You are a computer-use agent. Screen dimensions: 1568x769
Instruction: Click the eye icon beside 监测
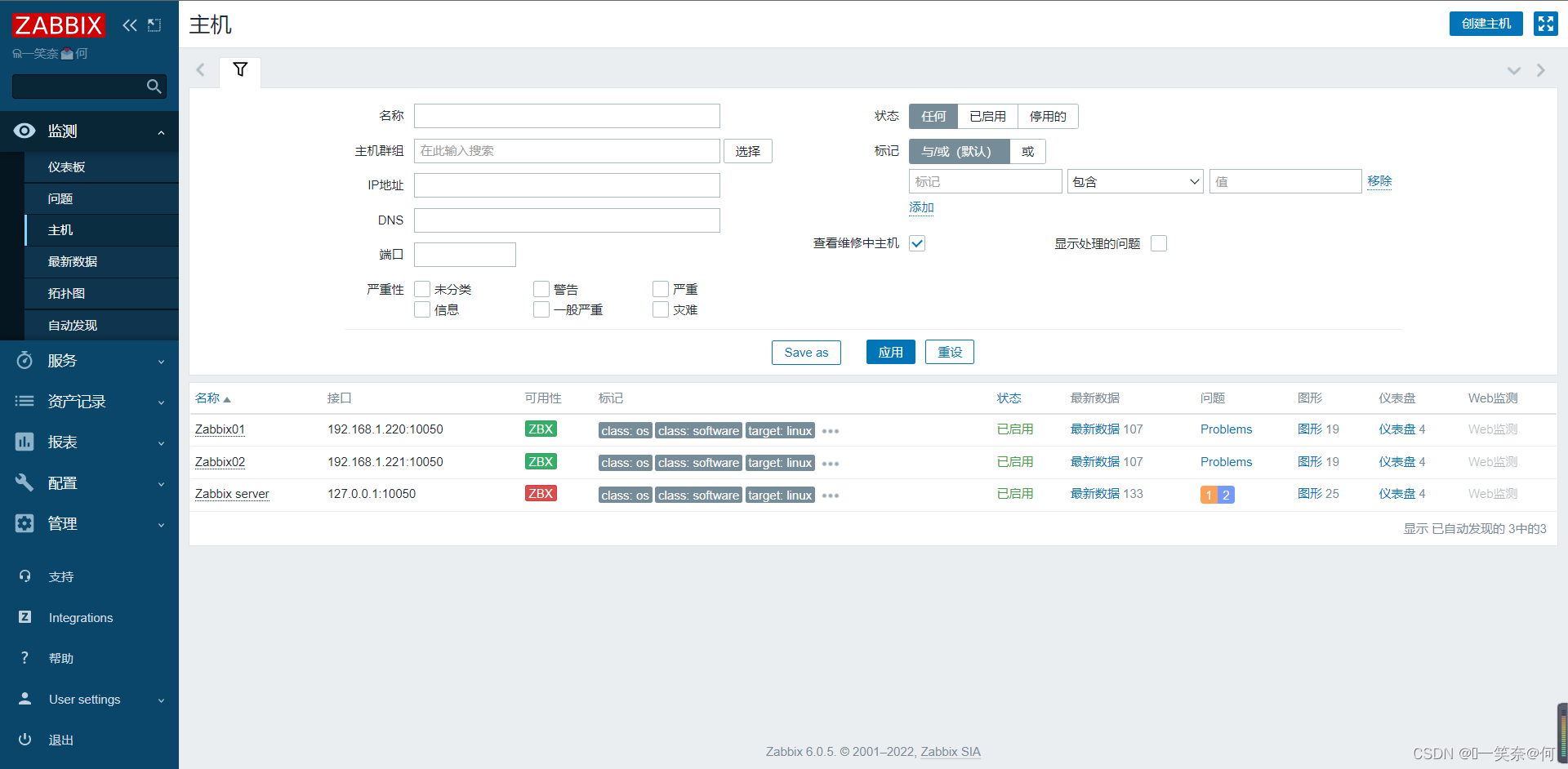pos(24,131)
